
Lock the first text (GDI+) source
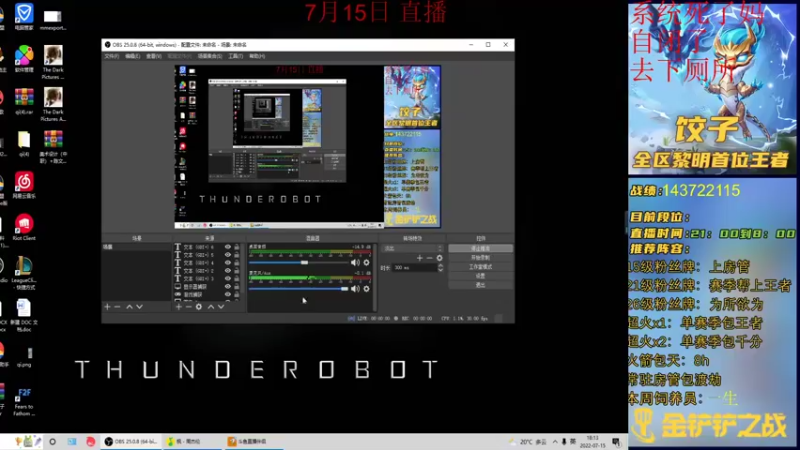(x=236, y=247)
